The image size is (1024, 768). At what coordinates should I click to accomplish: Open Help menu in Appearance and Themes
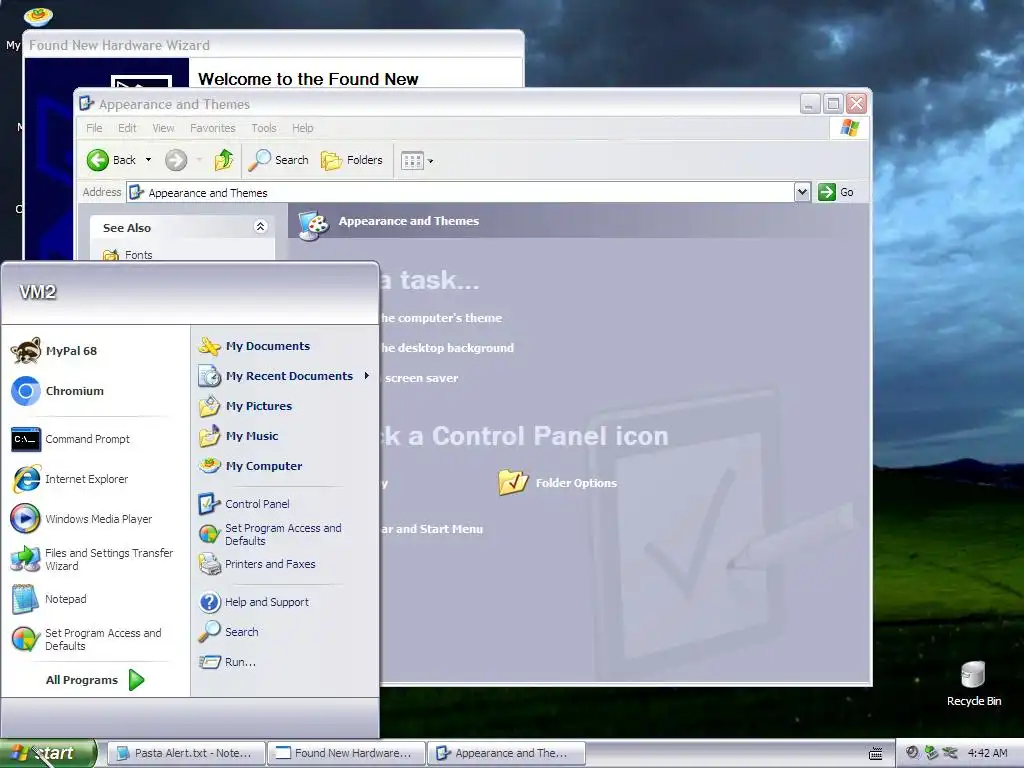coord(302,128)
